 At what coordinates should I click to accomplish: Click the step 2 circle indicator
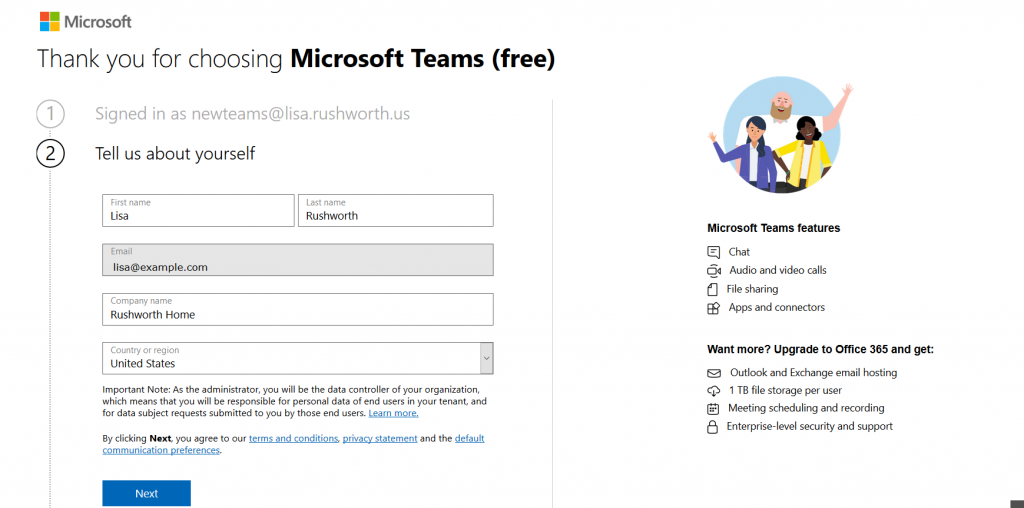click(x=50, y=154)
